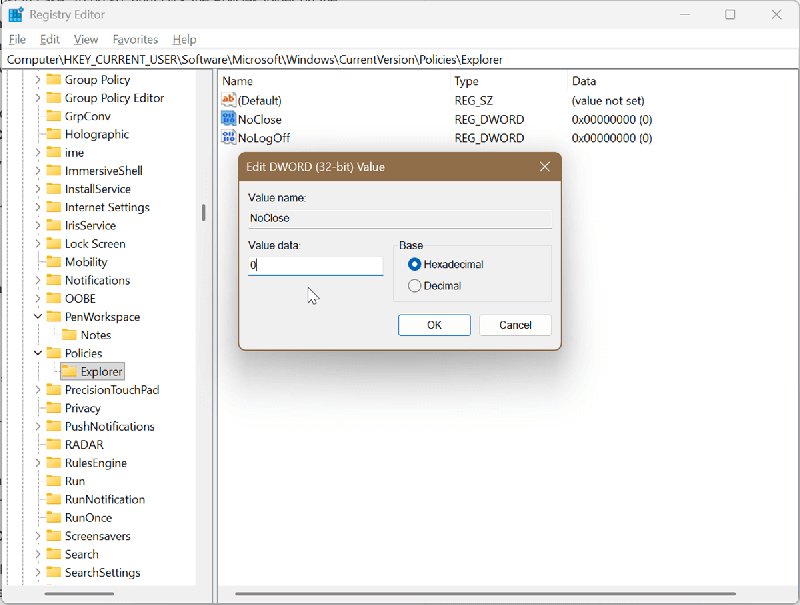Select the NoClose DWORD value icon
The image size is (800, 605).
click(228, 118)
